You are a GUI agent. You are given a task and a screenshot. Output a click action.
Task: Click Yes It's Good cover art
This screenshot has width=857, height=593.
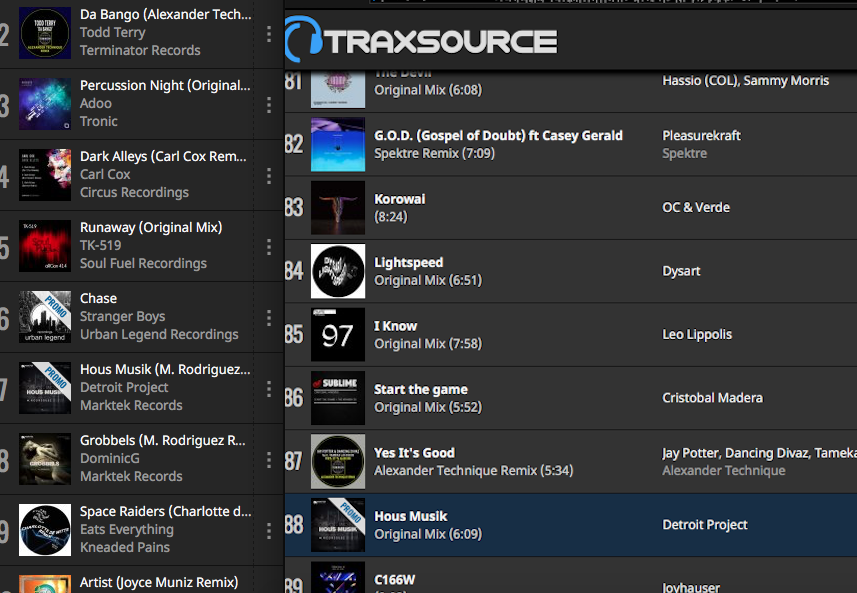[x=338, y=461]
